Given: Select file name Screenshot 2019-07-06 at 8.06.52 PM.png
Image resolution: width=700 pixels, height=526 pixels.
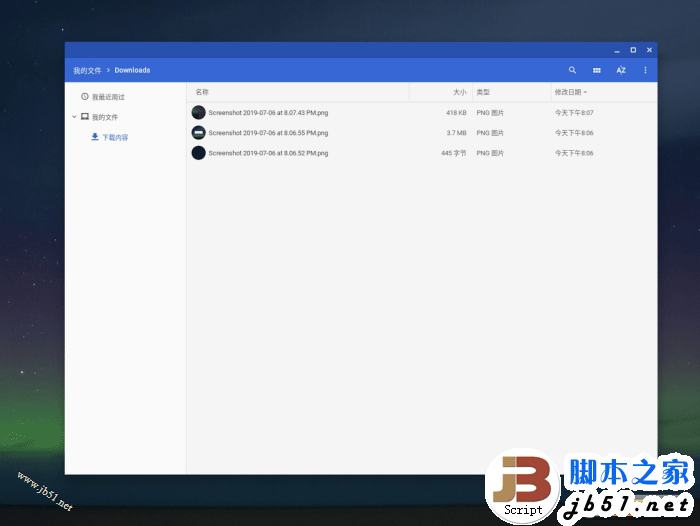Looking at the screenshot, I should [268, 153].
